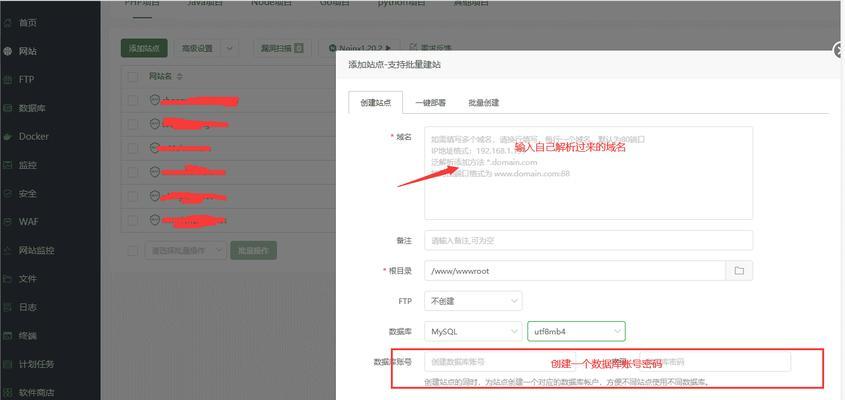This screenshot has width=845, height=400.
Task: Open the utf8mb4 charset dropdown
Action: [x=576, y=332]
